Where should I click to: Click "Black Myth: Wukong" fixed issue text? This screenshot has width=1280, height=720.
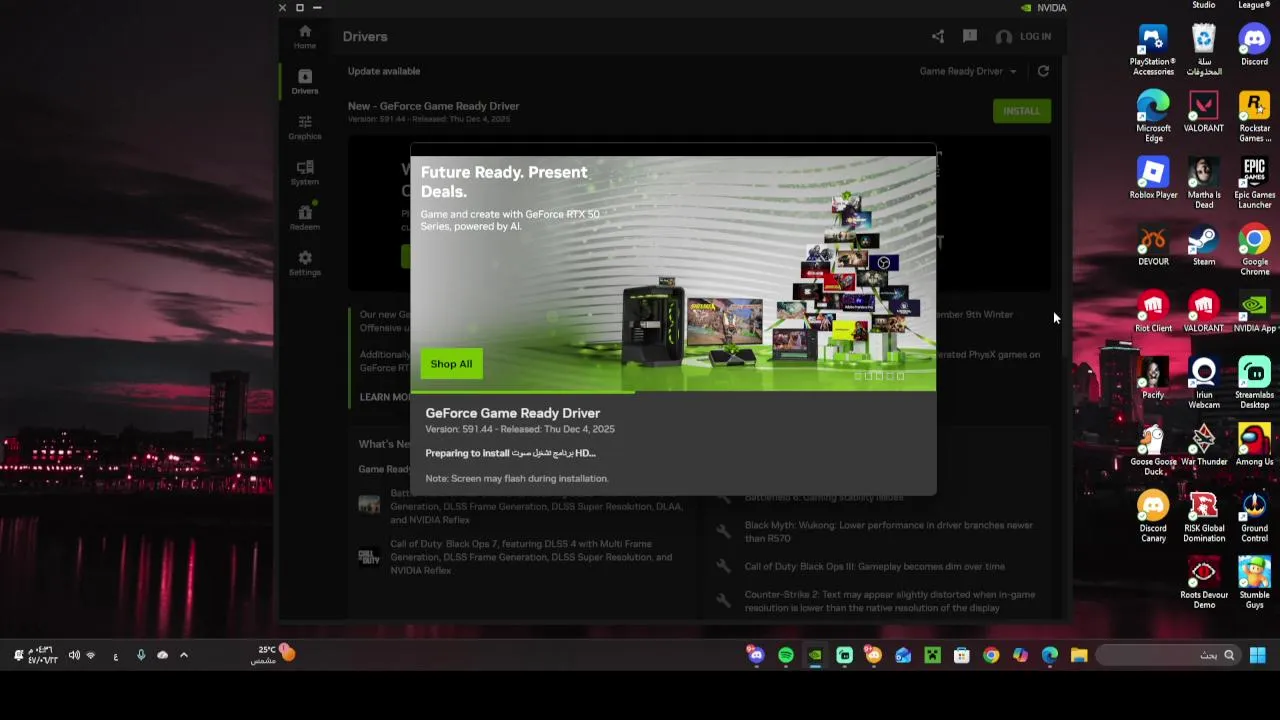click(888, 532)
